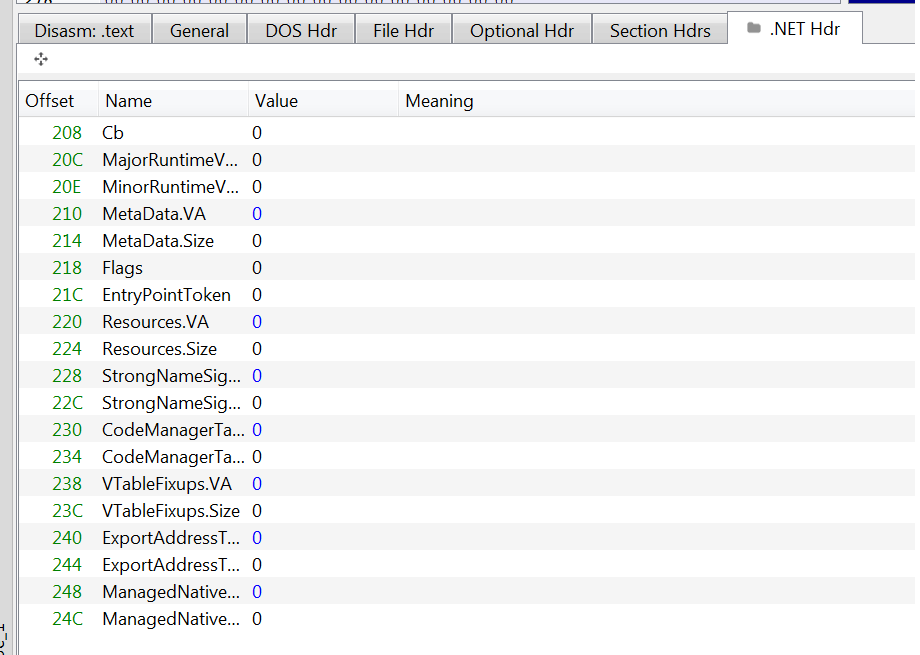The image size is (920, 655).
Task: Switch to the DOS Hdr tab
Action: coord(301,30)
